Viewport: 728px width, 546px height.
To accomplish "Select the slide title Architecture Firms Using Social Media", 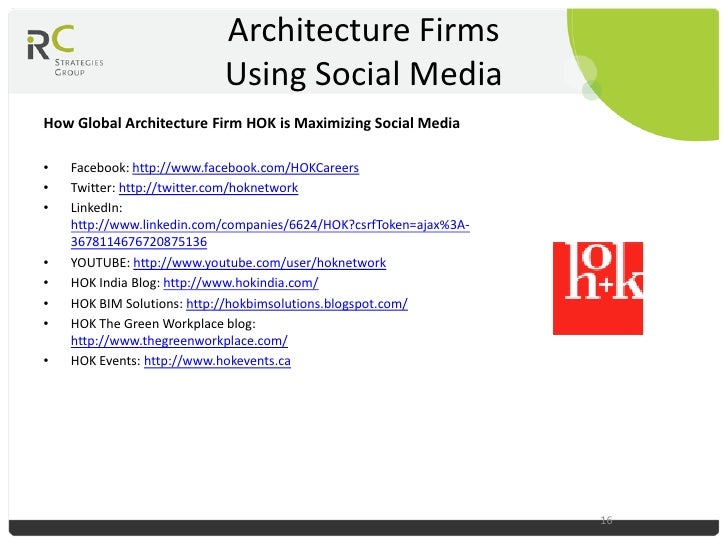I will pyautogui.click(x=364, y=52).
